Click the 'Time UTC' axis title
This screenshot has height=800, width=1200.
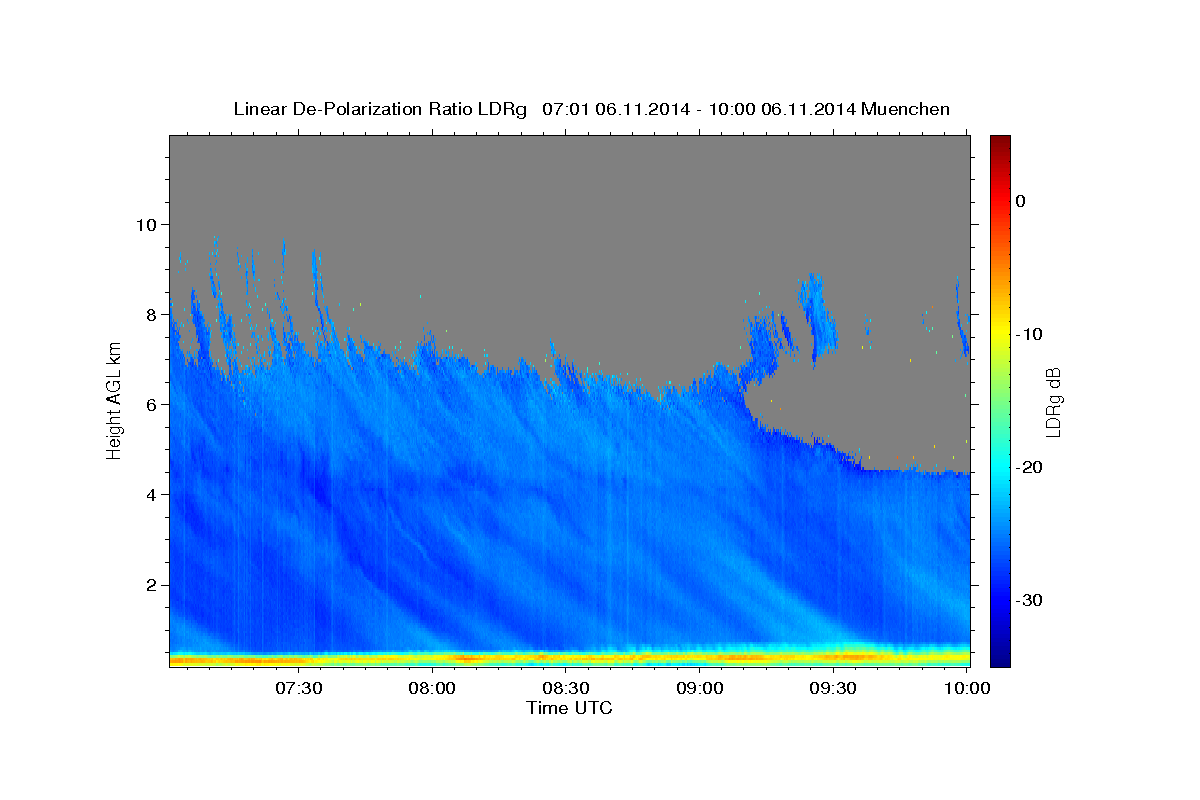click(569, 708)
